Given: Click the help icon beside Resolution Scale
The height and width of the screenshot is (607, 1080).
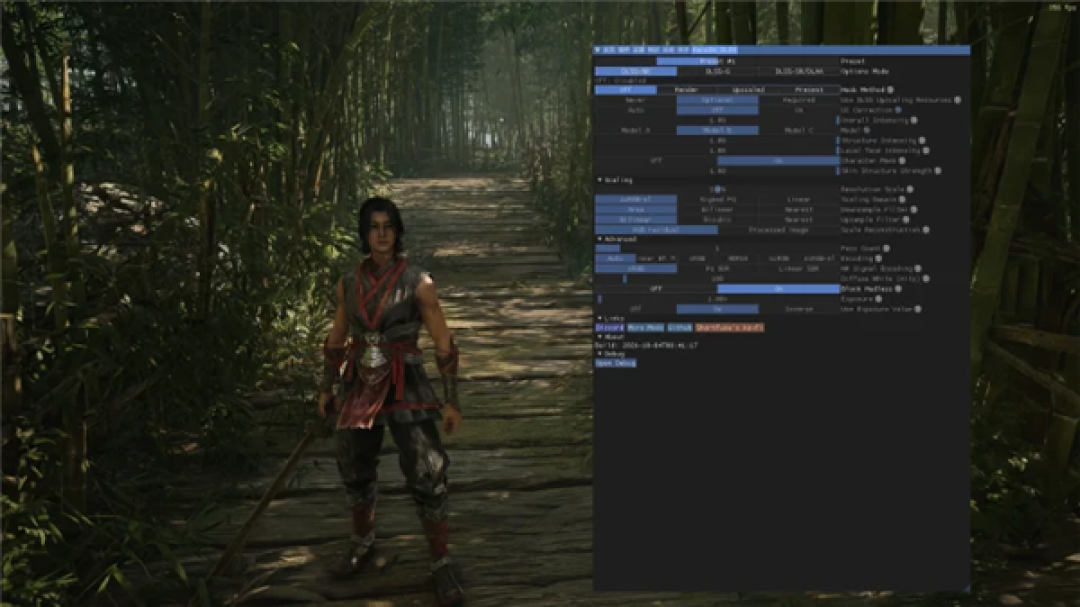Looking at the screenshot, I should (911, 189).
